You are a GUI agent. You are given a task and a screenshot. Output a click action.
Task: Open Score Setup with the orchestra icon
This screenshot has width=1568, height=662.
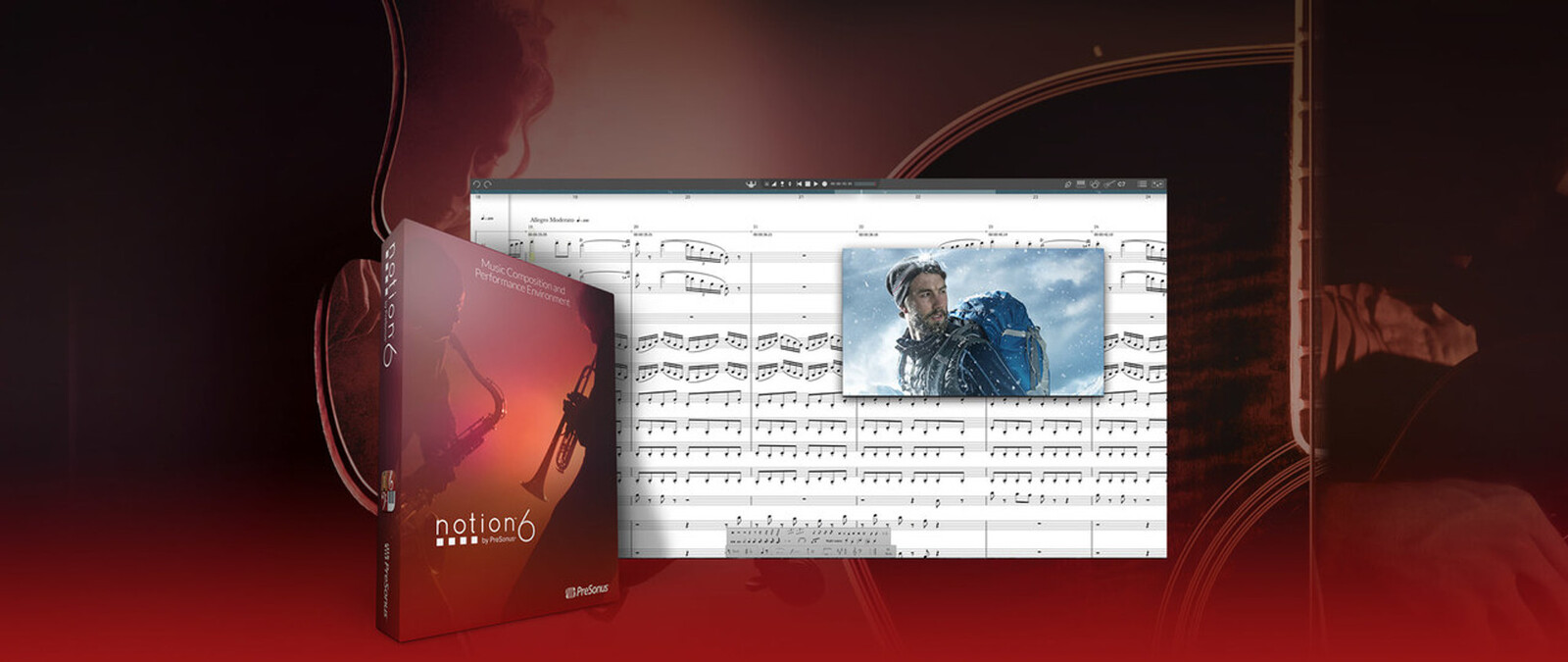coord(752,183)
